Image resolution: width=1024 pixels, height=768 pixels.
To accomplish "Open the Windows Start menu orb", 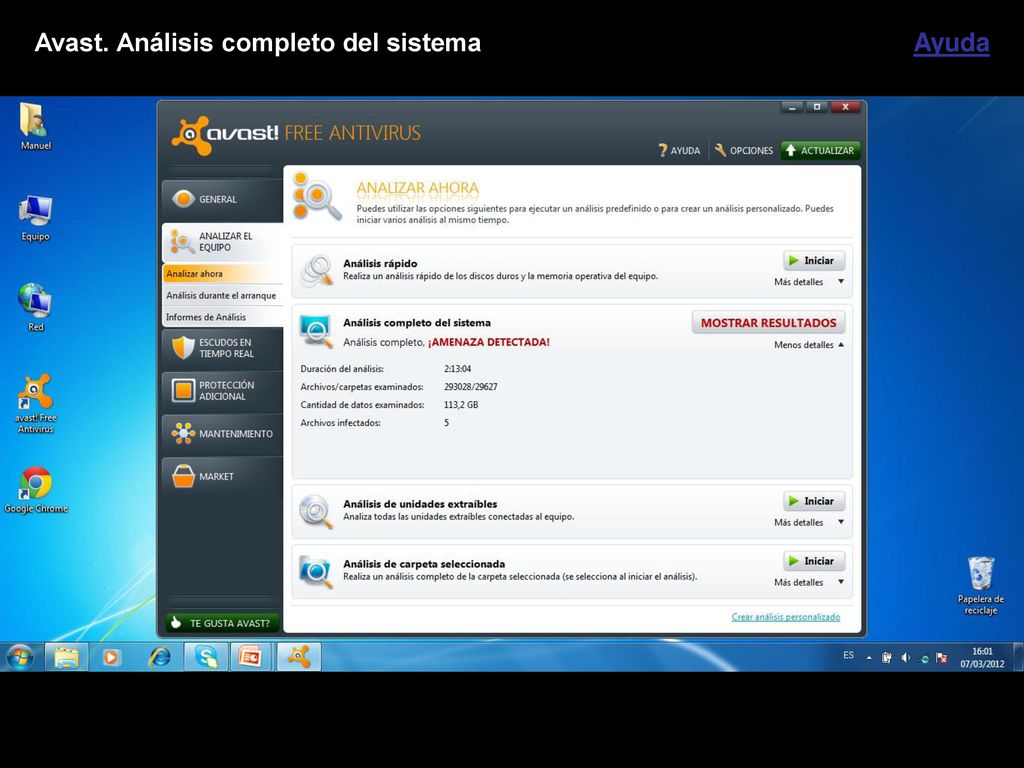I will click(x=20, y=656).
